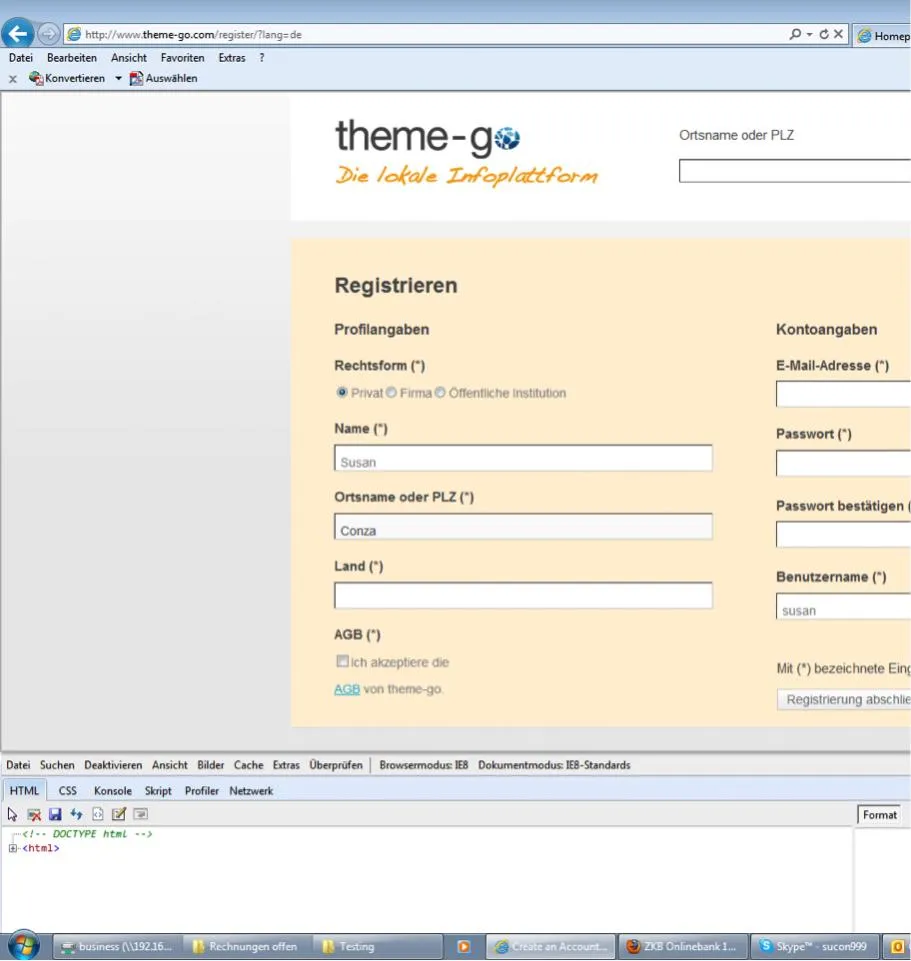Viewport: 911px width, 961px height.
Task: Switch to the Netzwerk tab
Action: point(251,791)
